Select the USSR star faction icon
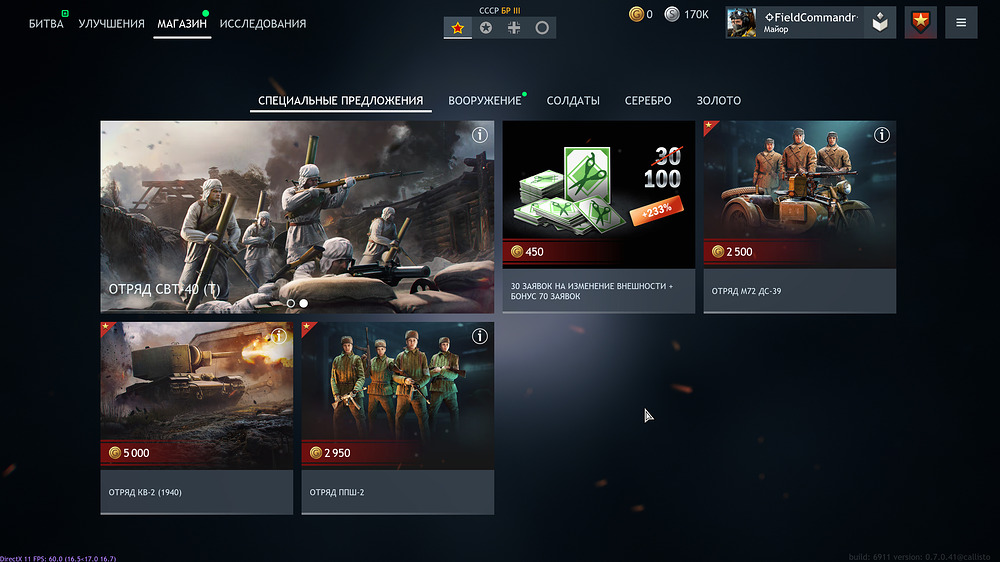 coord(457,27)
